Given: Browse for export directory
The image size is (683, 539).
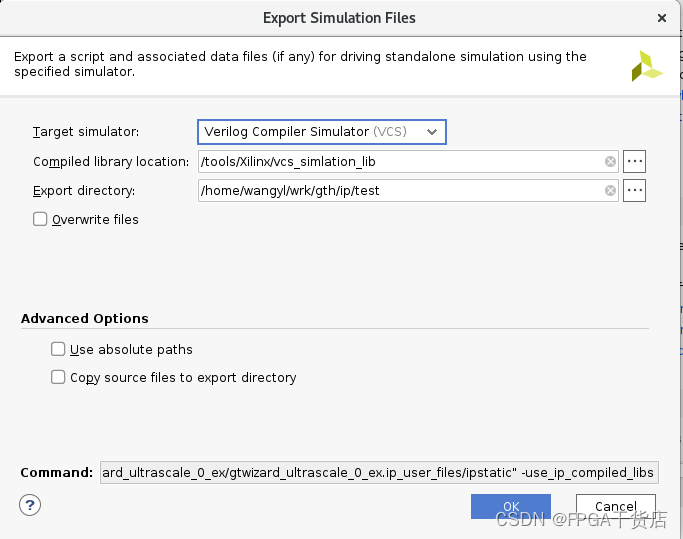Looking at the screenshot, I should 634,191.
